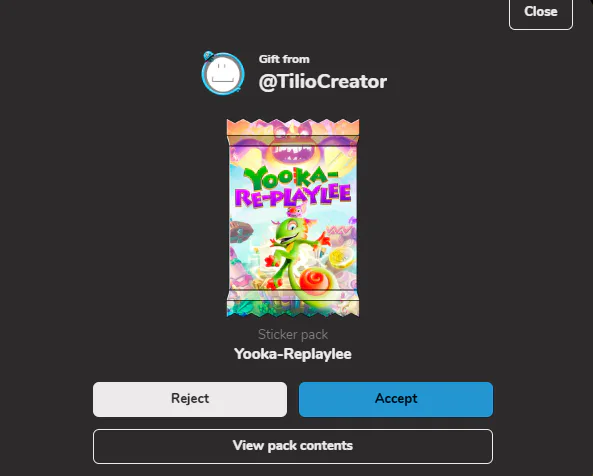Screen dimensions: 593x476
Task: Click the gold coin on the pack art
Action: 341,258
